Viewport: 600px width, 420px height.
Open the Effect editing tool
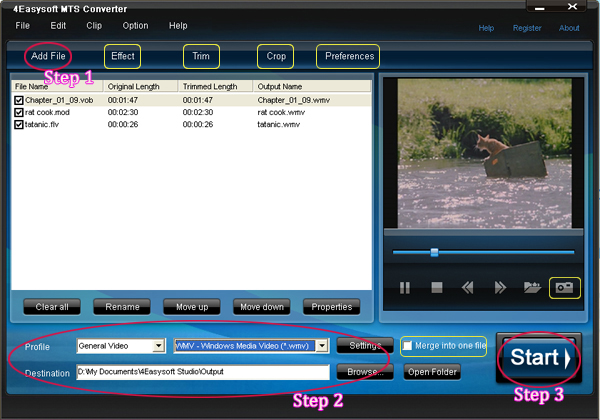(x=122, y=56)
